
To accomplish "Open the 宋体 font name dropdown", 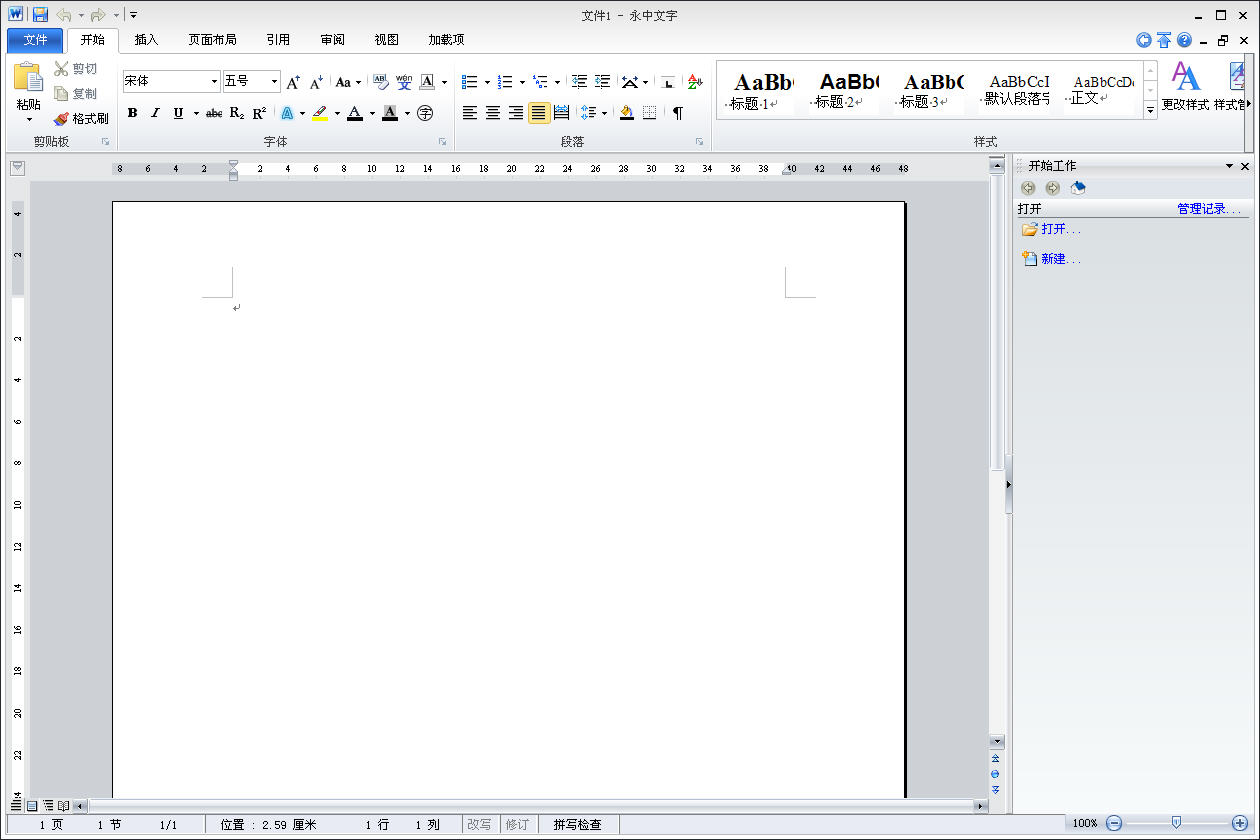I will (x=214, y=82).
